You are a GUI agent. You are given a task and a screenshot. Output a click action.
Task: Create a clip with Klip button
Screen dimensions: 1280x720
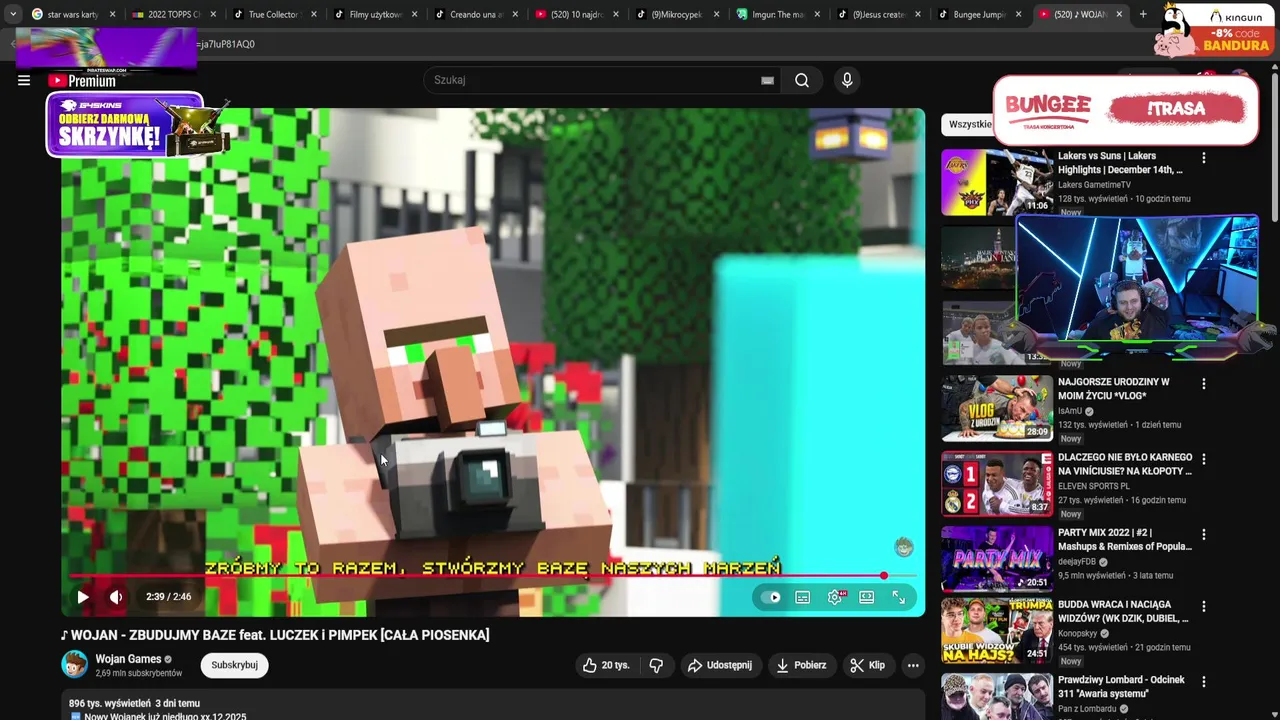[x=867, y=665]
